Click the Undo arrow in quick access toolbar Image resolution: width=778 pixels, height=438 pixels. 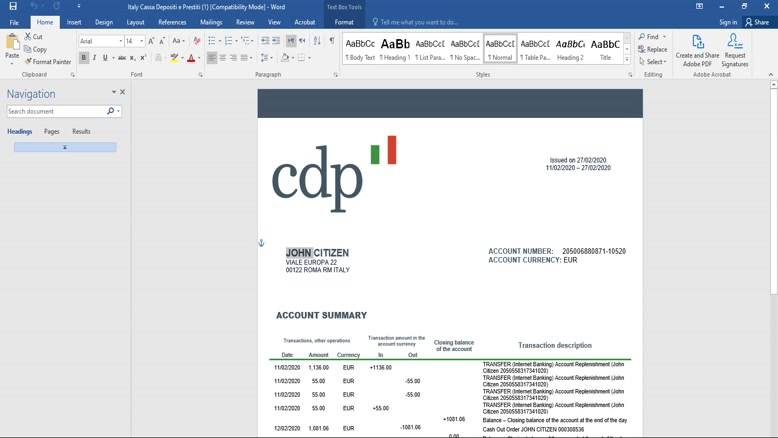[x=34, y=6]
